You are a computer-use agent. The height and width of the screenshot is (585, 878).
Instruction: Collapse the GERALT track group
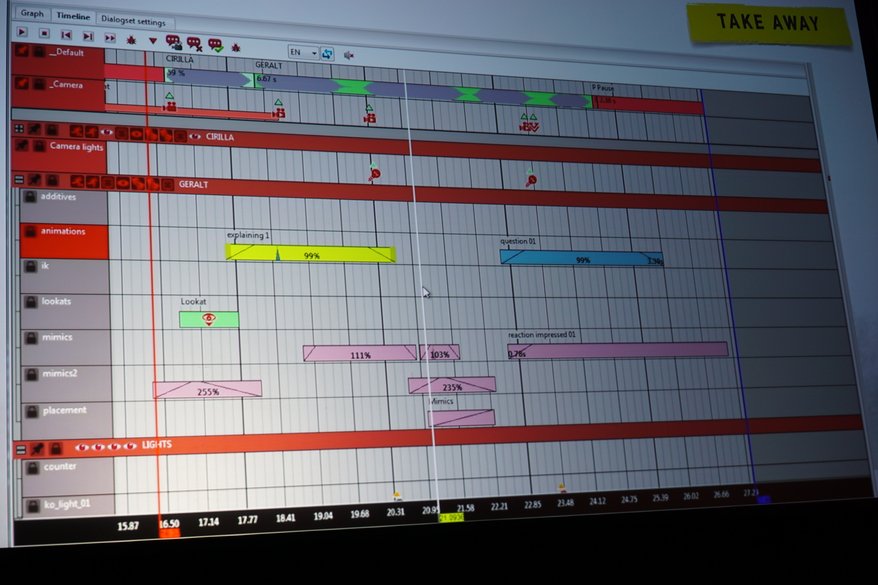pyautogui.click(x=19, y=179)
